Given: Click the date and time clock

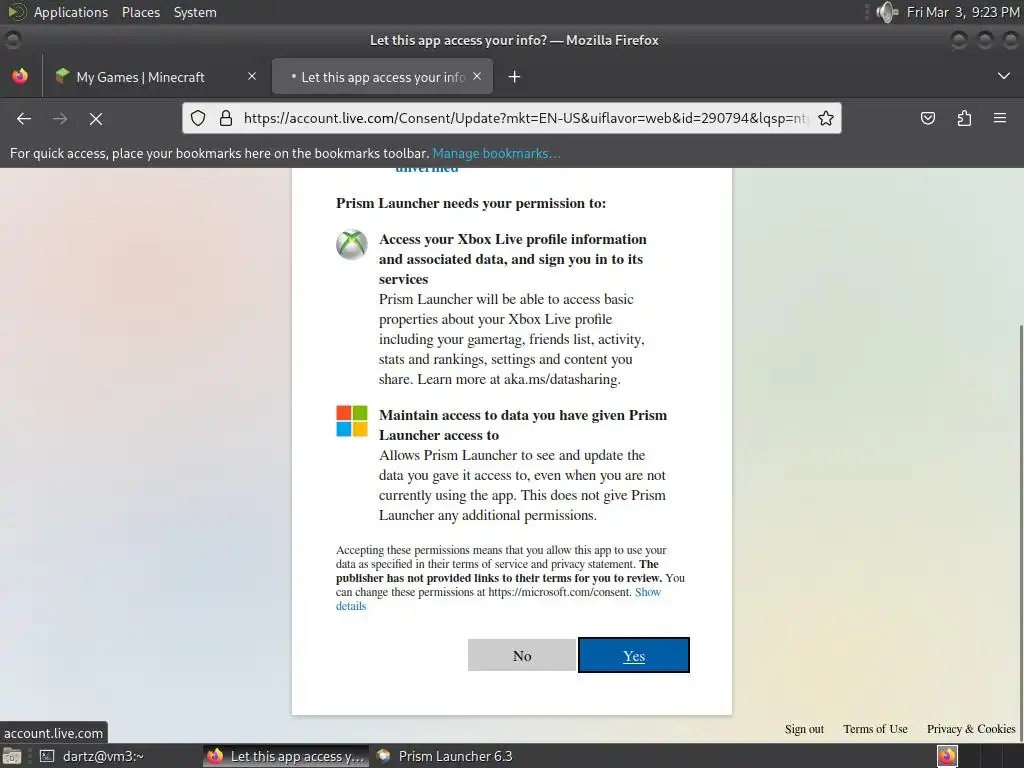Looking at the screenshot, I should (963, 12).
